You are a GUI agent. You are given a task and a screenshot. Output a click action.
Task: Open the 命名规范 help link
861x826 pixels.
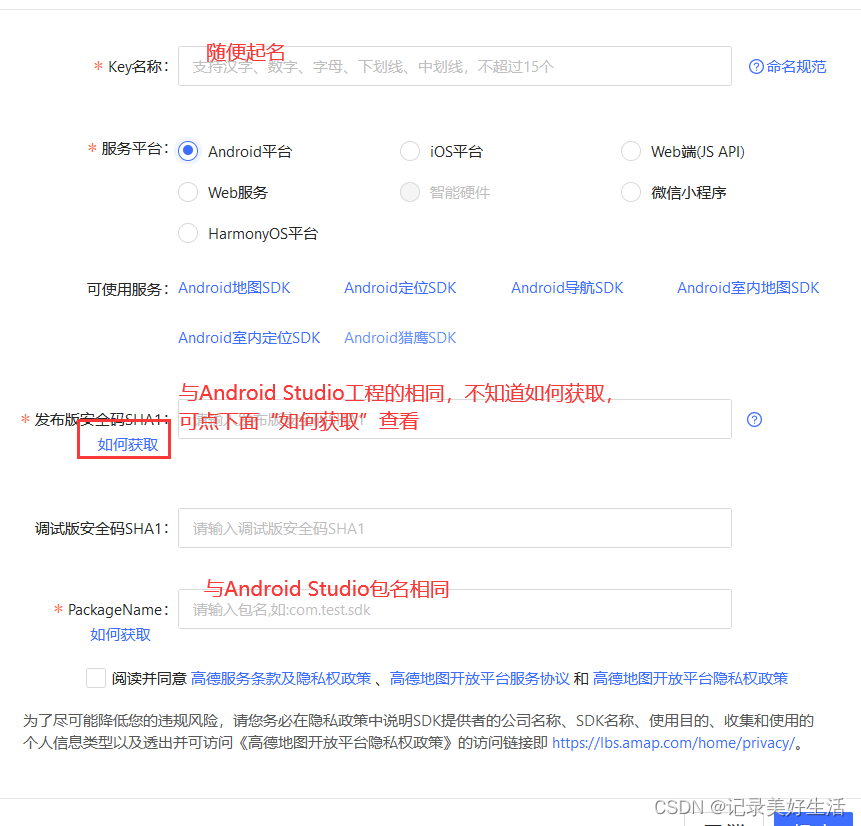coord(796,67)
